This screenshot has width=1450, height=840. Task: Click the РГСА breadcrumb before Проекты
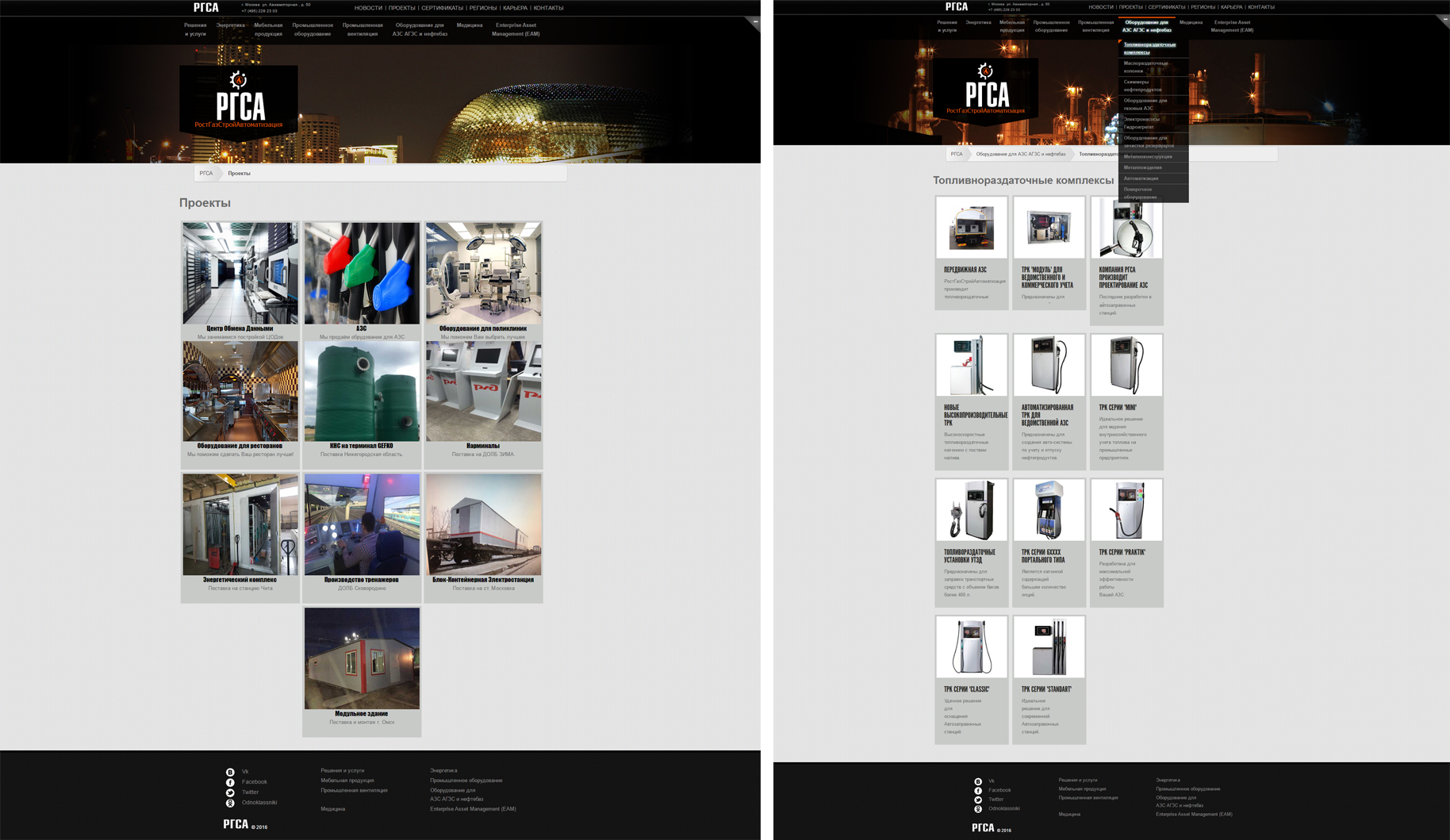[x=205, y=173]
